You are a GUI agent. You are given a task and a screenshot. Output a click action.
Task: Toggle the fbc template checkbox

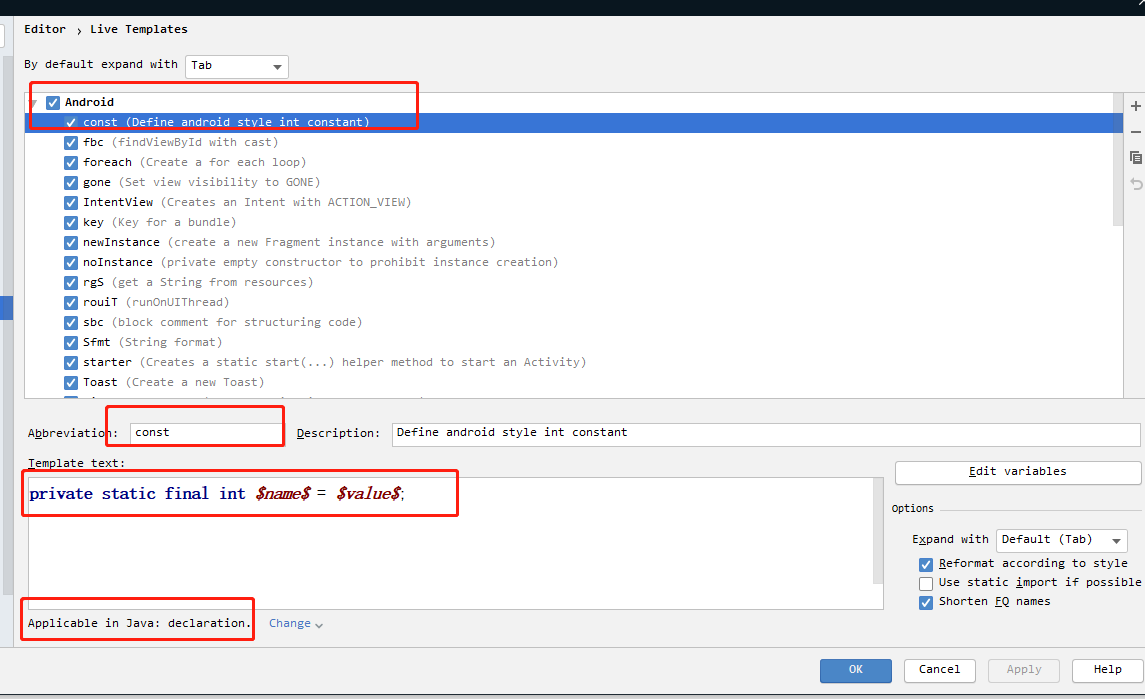coord(71,142)
